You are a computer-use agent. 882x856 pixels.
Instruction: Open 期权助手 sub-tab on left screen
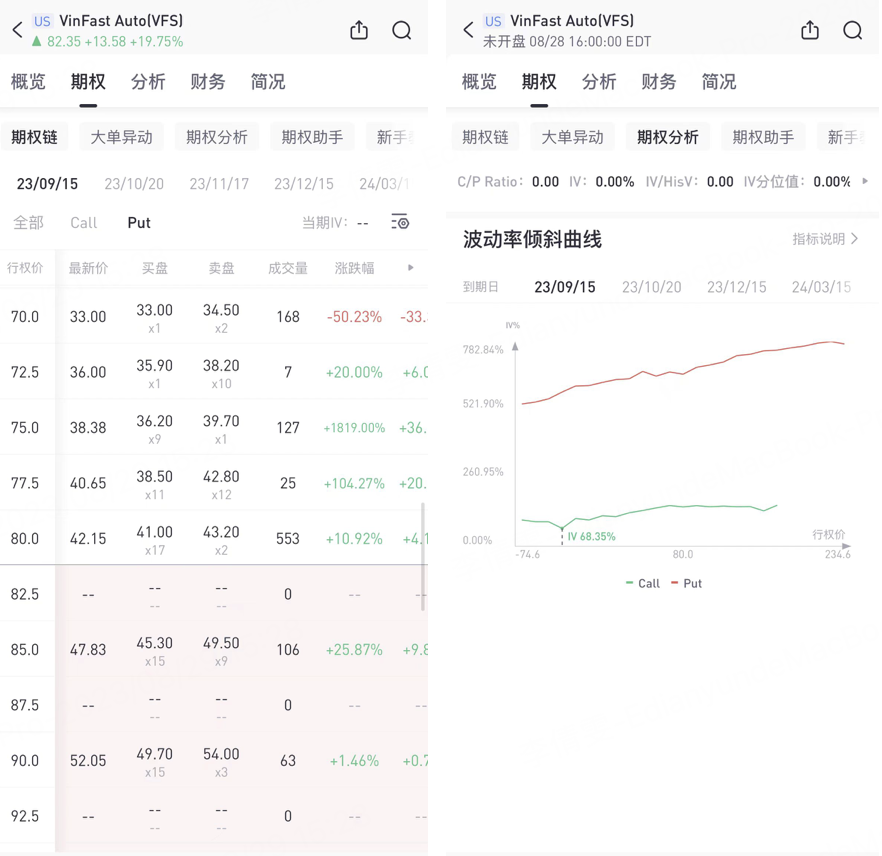click(x=312, y=137)
